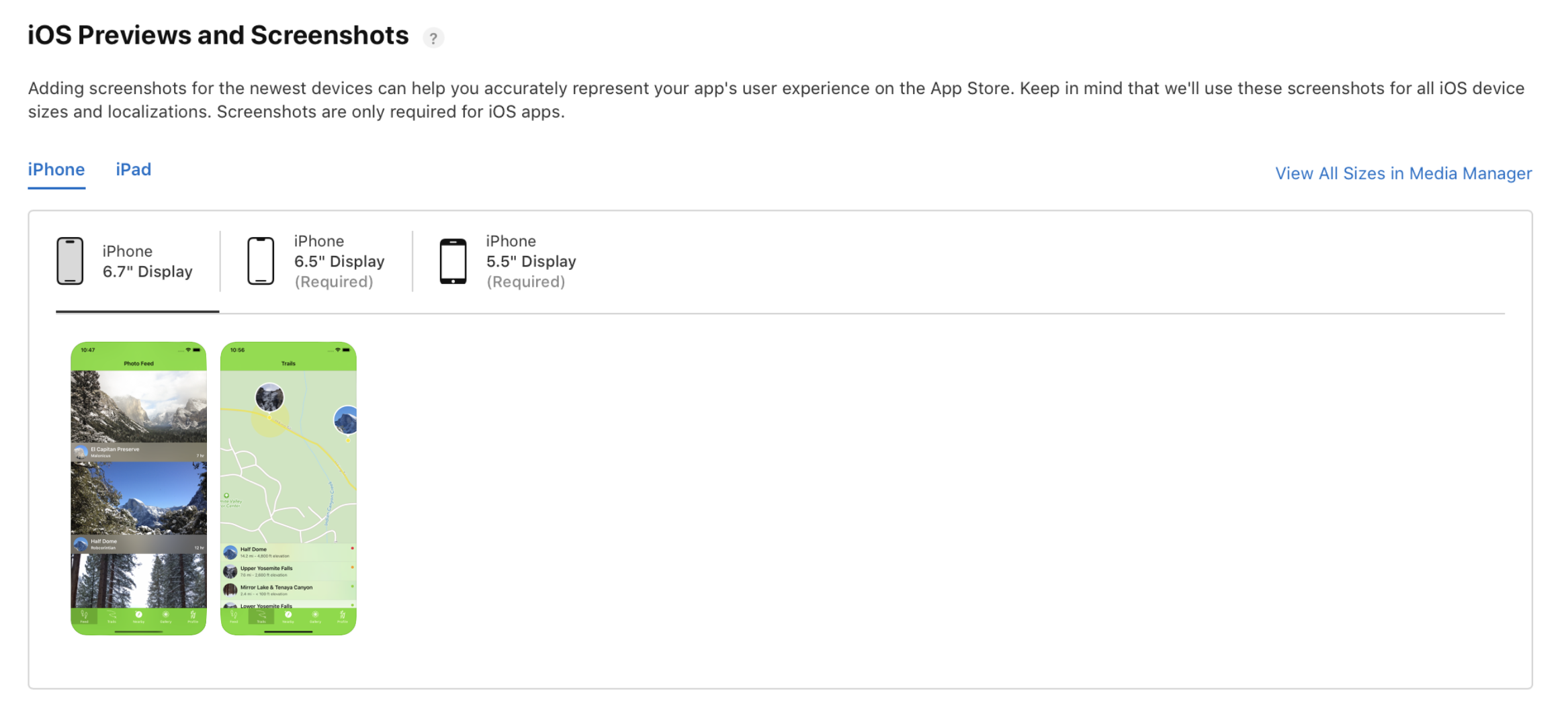1568x724 pixels.
Task: Click the Nearby icon in the Trails thumbnail
Action: pyautogui.click(x=288, y=615)
